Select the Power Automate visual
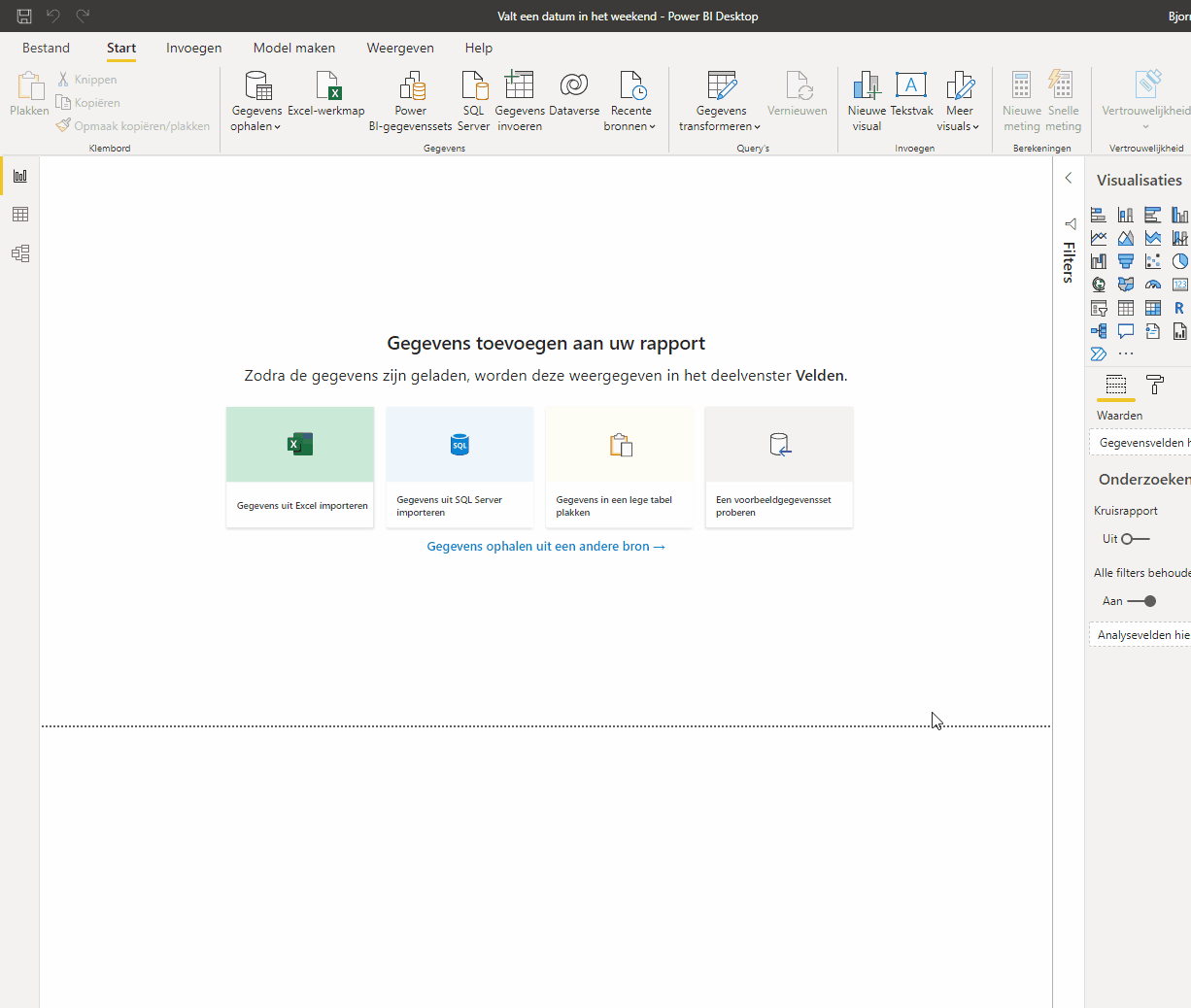 (1099, 354)
